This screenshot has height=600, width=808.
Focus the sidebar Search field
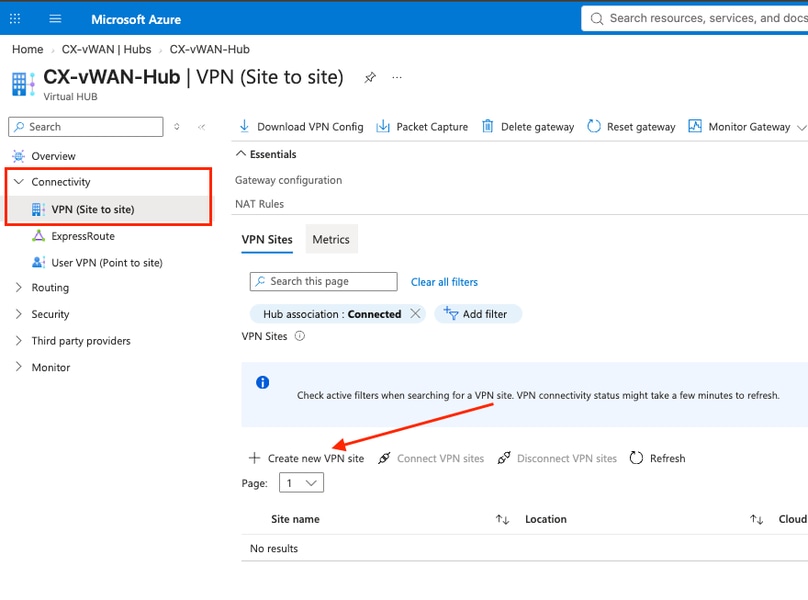pyautogui.click(x=86, y=127)
